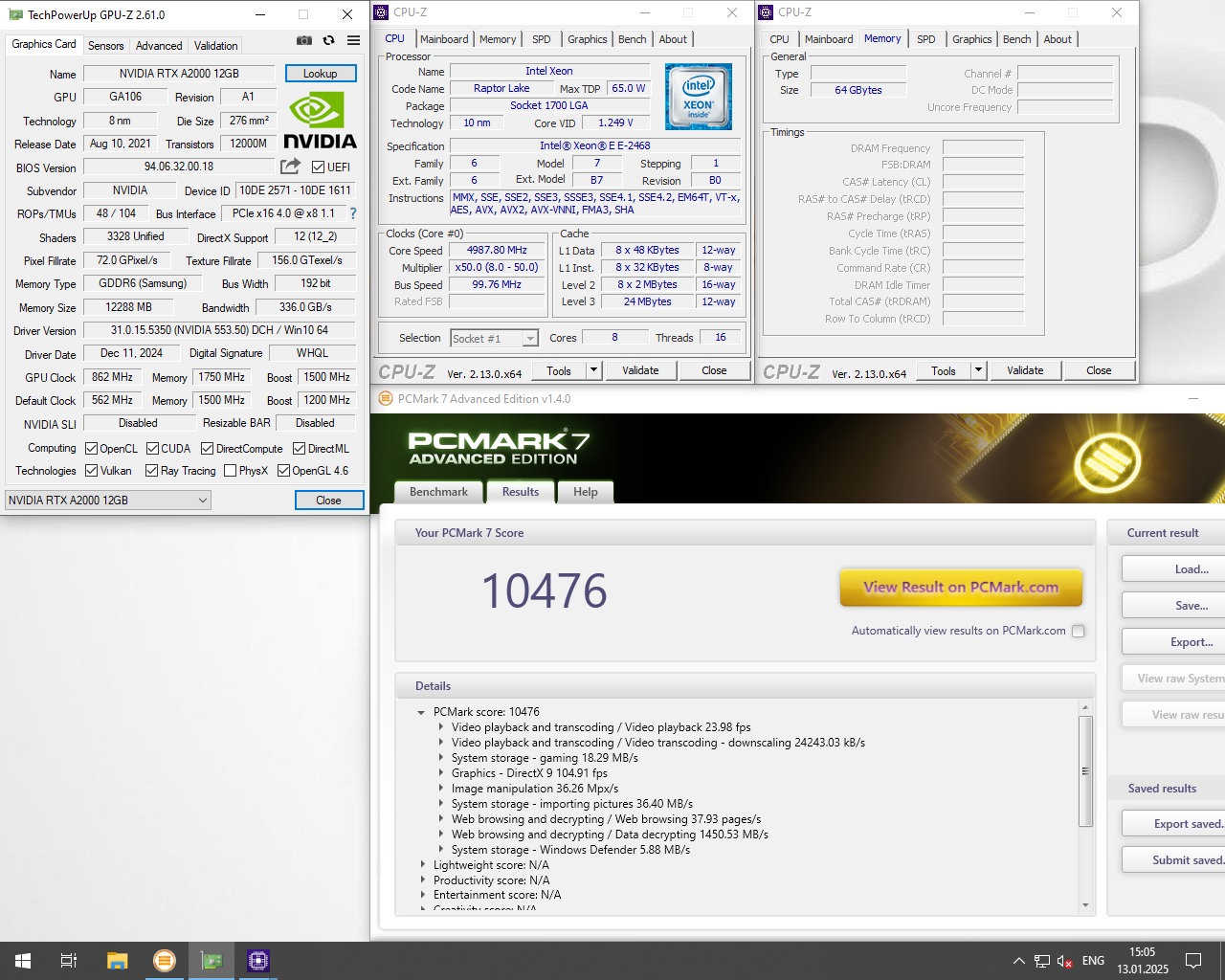Collapse the PCMark score 10476 tree node

[x=421, y=712]
